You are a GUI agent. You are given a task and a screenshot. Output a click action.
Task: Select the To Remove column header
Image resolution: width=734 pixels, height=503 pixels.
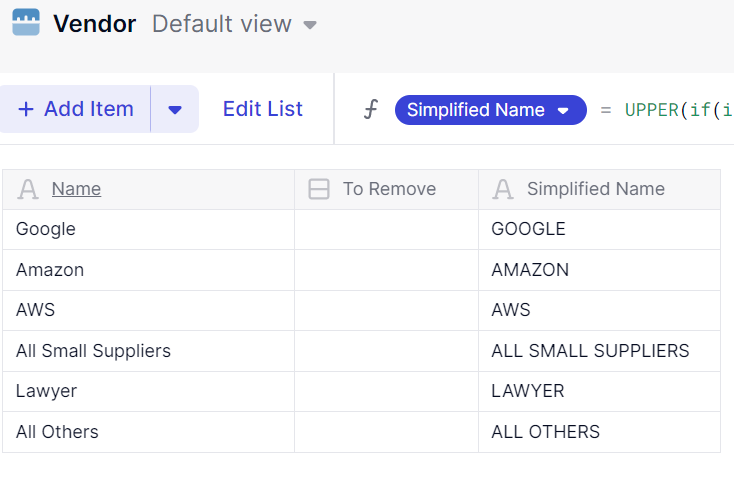389,189
